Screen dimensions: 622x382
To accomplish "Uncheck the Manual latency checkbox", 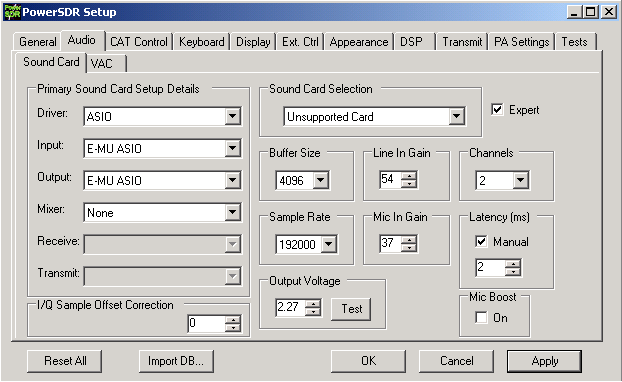I will pos(481,242).
